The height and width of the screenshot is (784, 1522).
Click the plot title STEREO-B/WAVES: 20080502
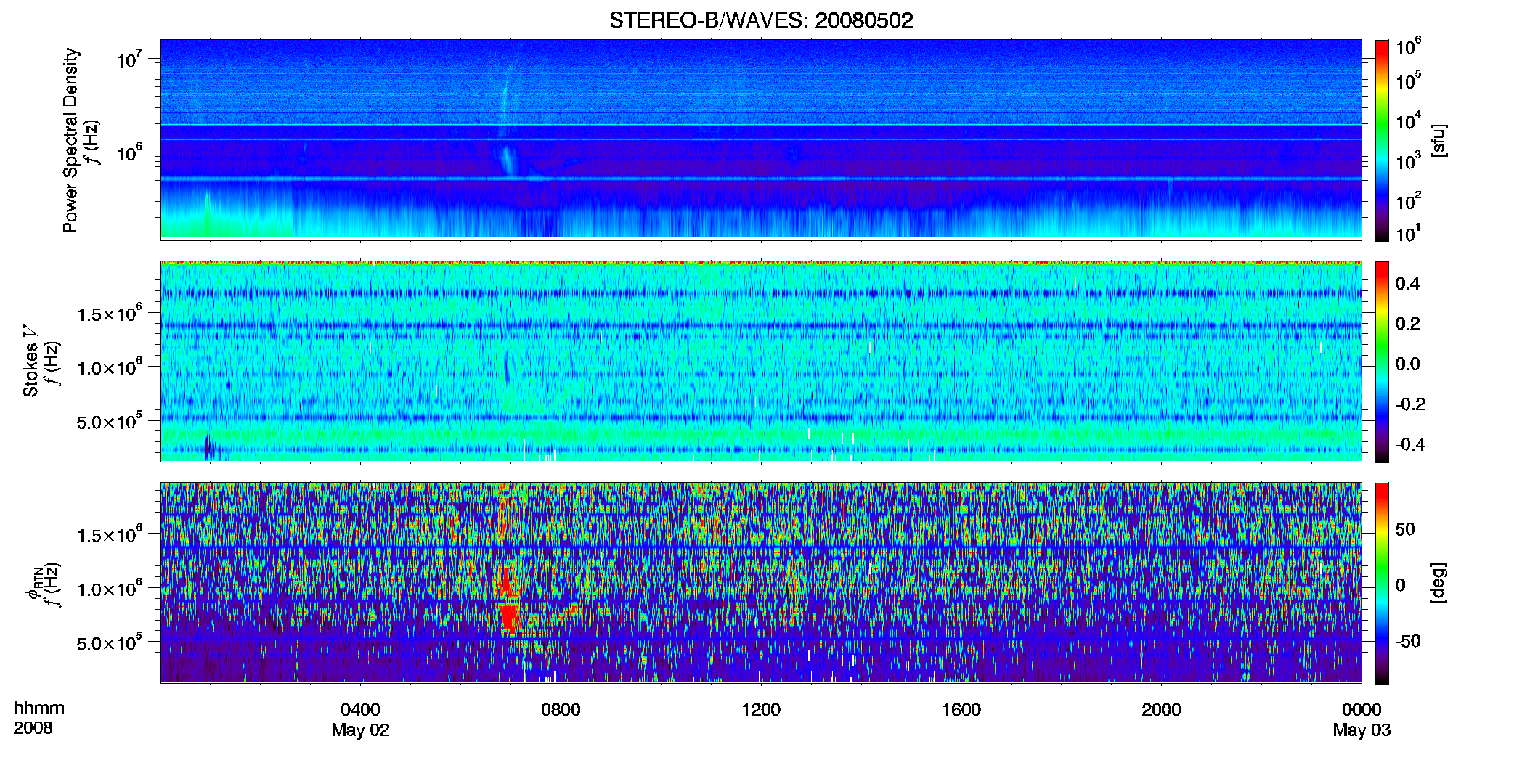(x=761, y=20)
